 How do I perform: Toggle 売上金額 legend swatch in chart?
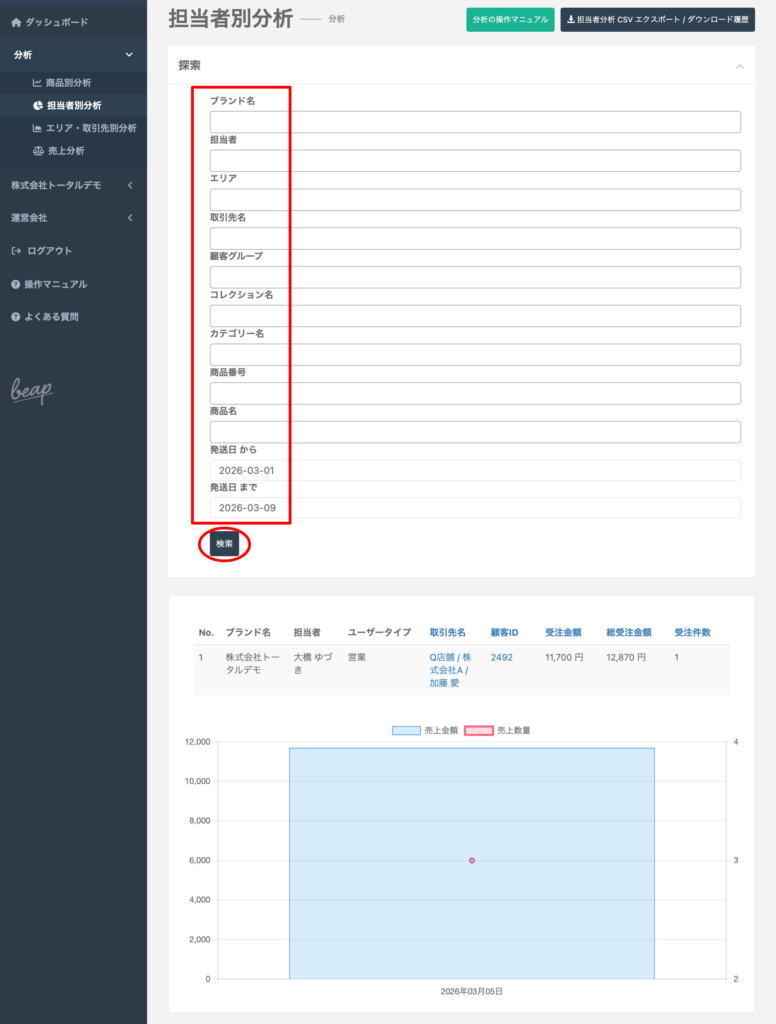click(x=406, y=731)
